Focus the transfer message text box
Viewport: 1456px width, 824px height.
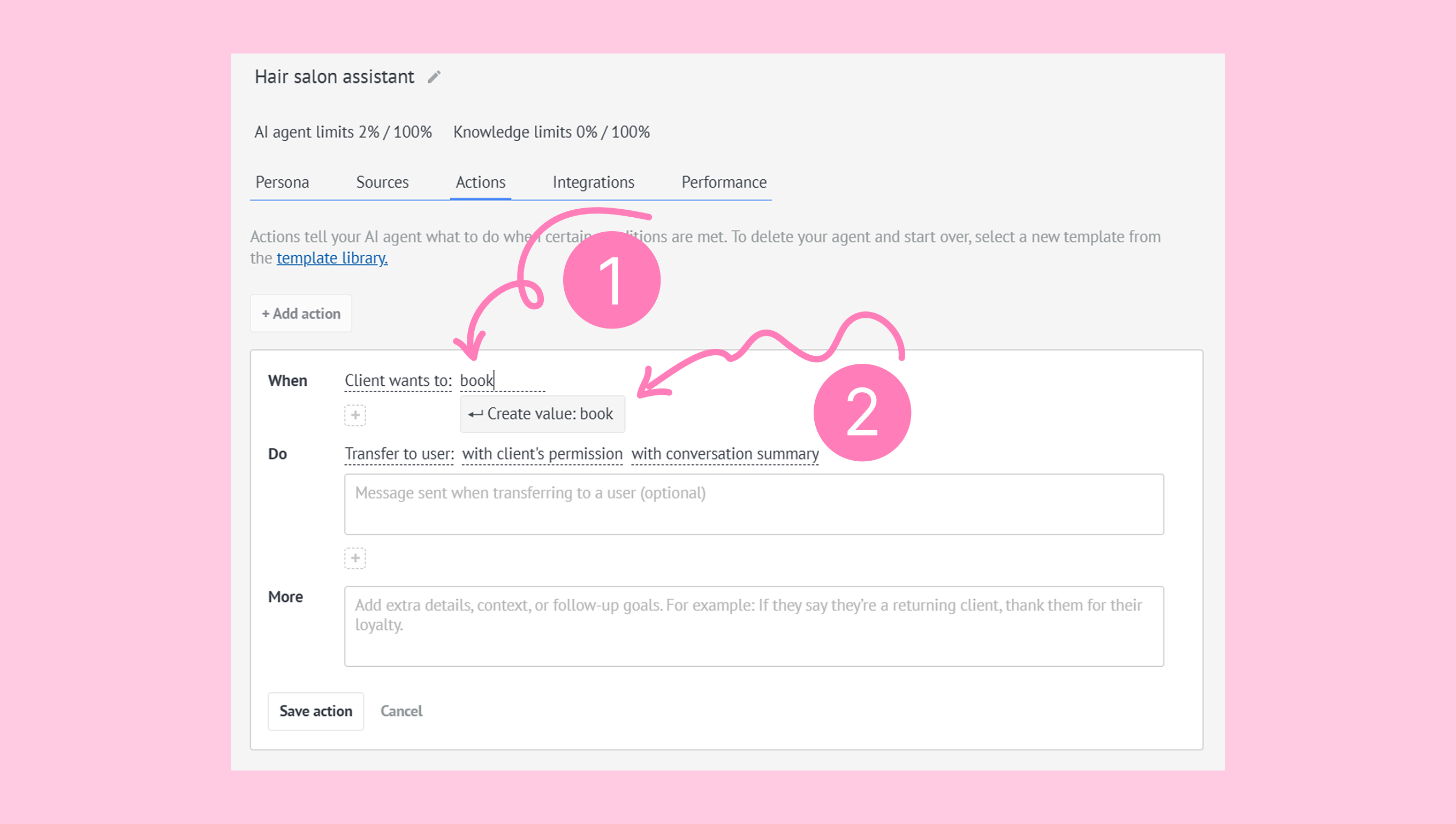point(754,503)
